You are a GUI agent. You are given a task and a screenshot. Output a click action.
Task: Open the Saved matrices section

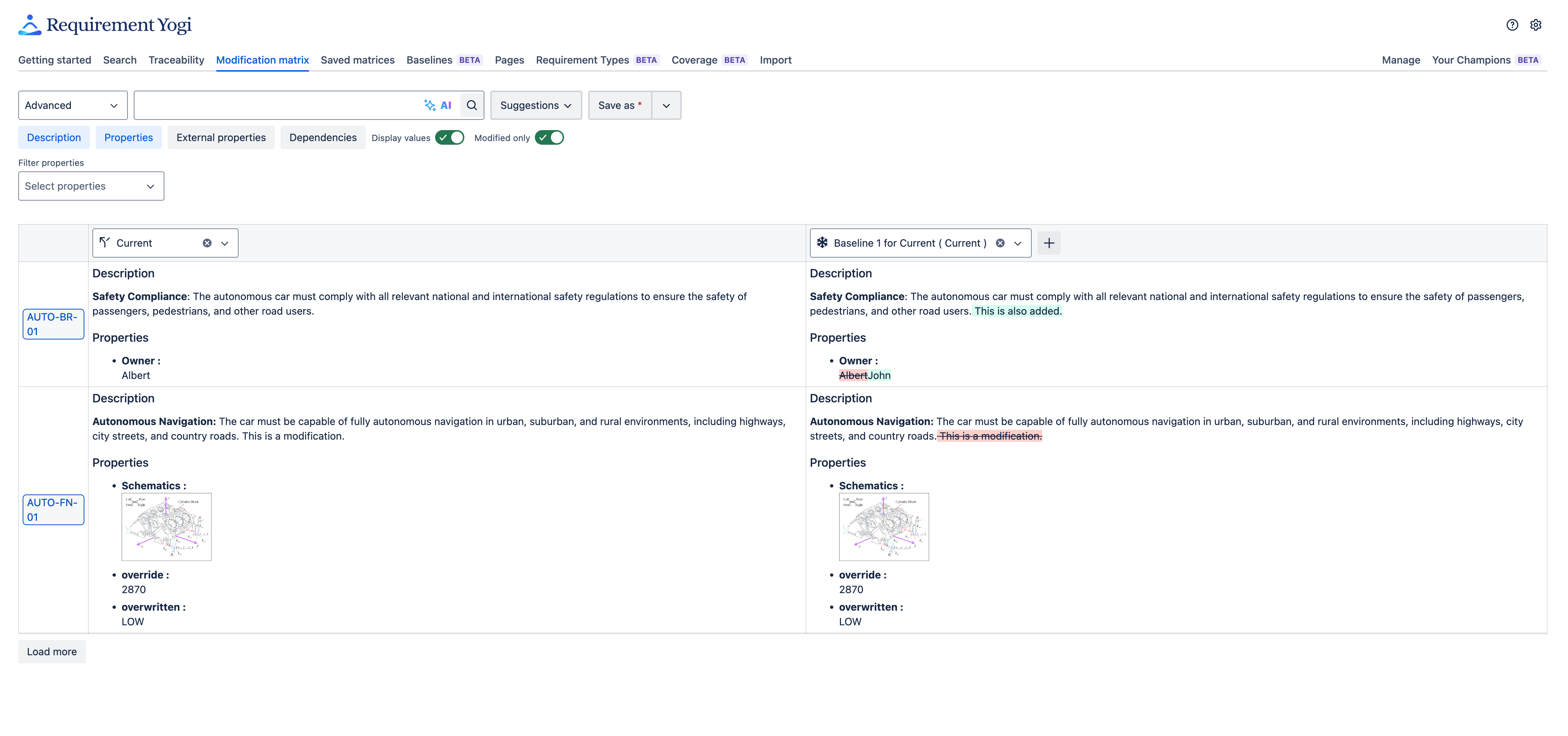pos(357,60)
